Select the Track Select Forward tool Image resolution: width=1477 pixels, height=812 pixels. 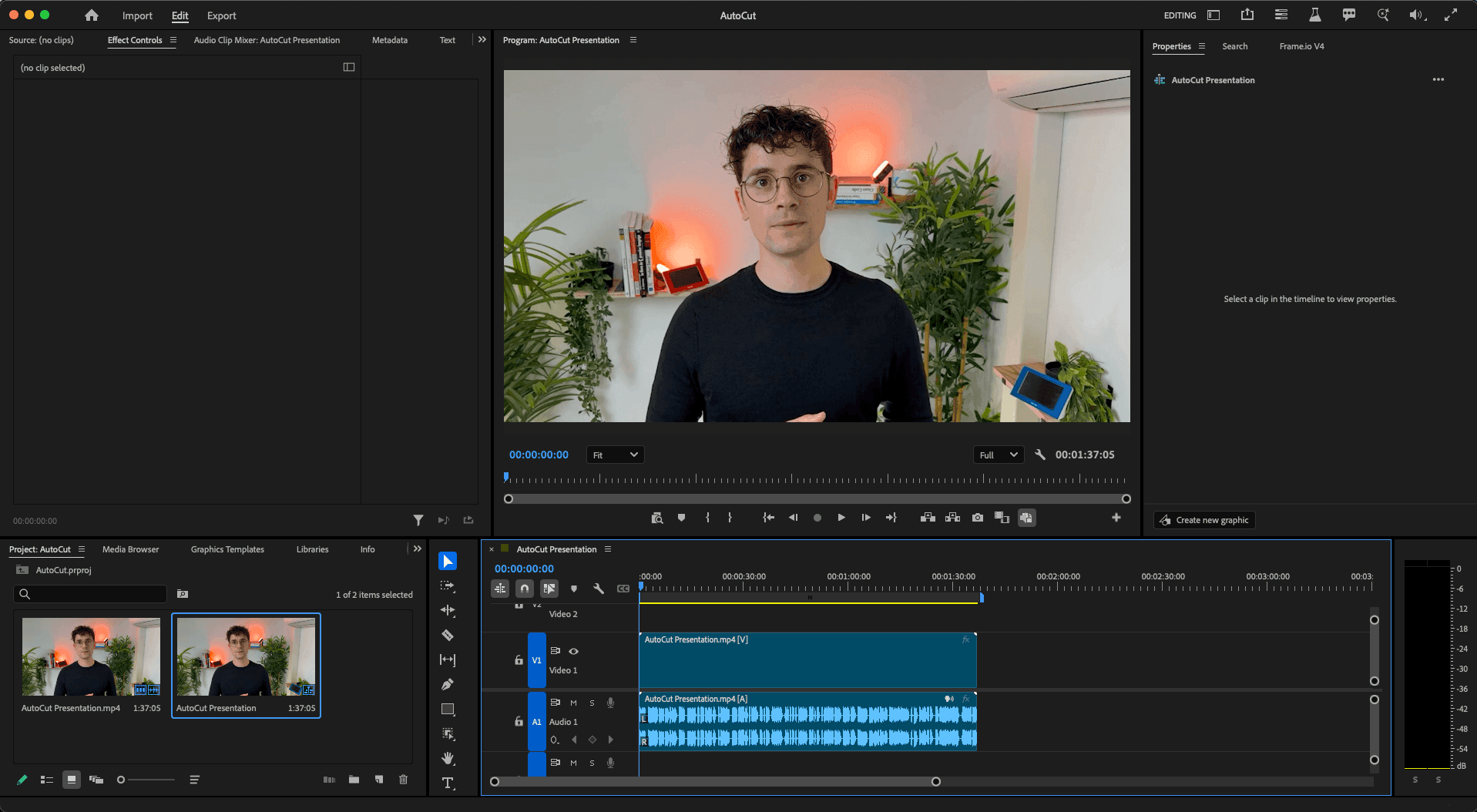pos(448,586)
